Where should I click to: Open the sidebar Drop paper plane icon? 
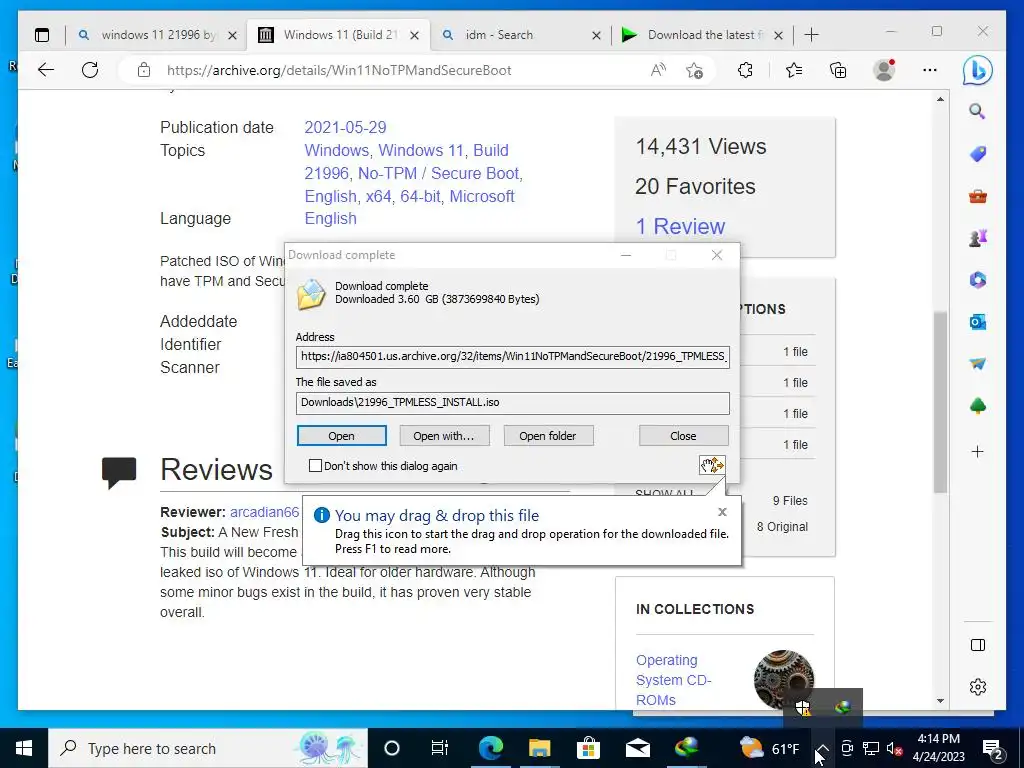coord(978,364)
